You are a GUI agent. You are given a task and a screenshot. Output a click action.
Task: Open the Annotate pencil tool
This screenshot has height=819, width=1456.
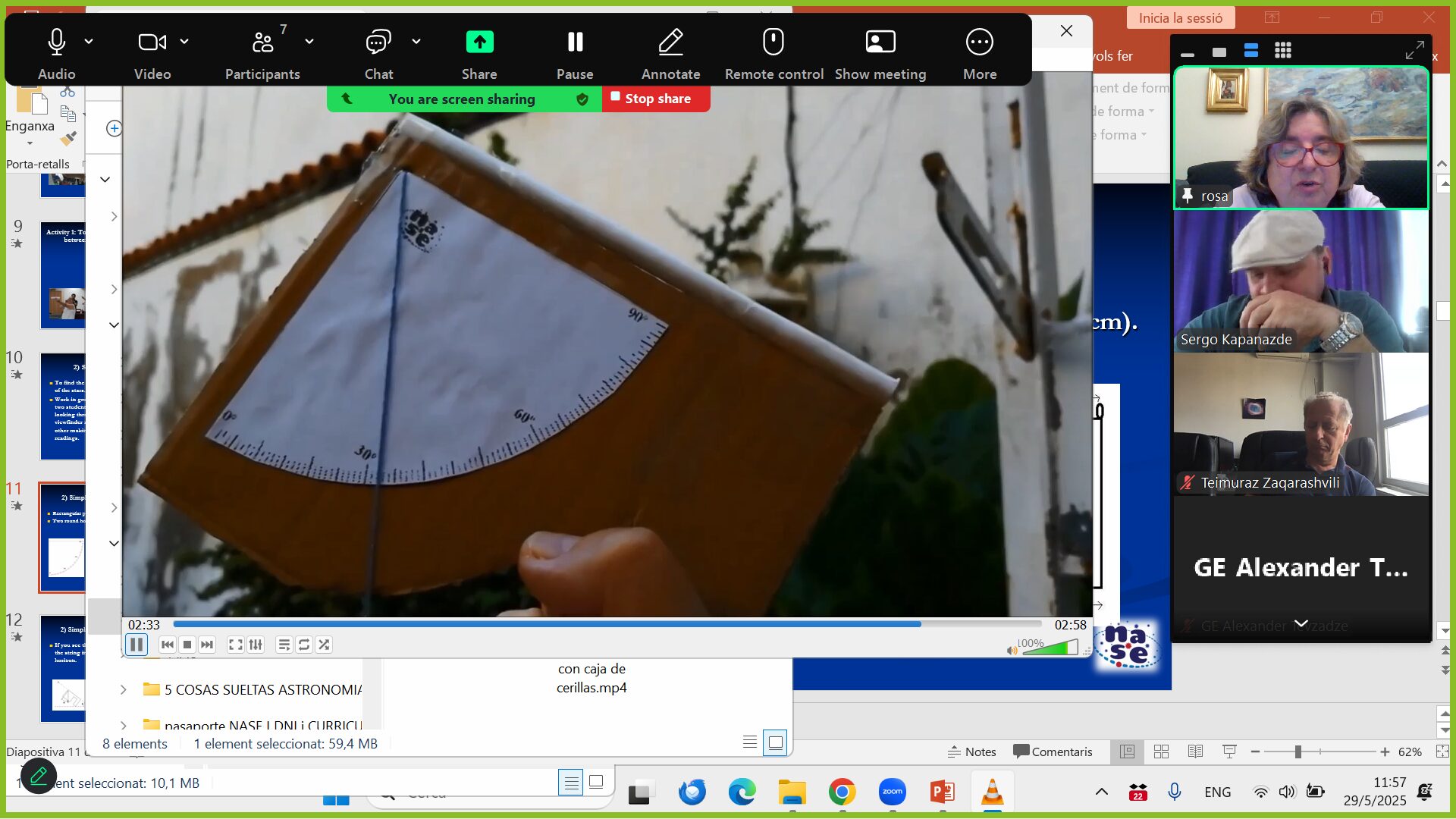click(670, 42)
